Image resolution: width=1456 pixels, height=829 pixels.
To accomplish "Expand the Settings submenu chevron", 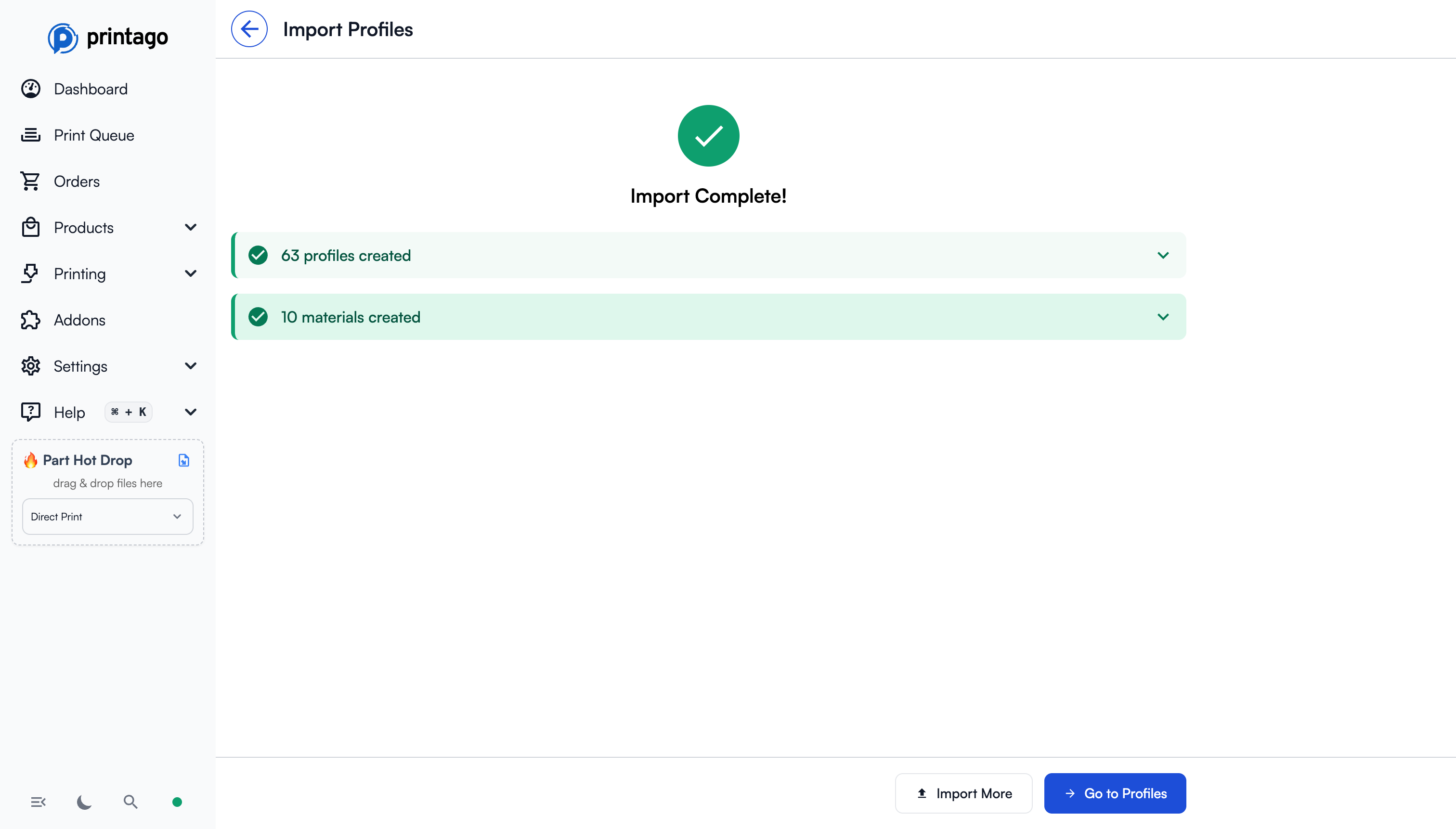I will click(191, 365).
